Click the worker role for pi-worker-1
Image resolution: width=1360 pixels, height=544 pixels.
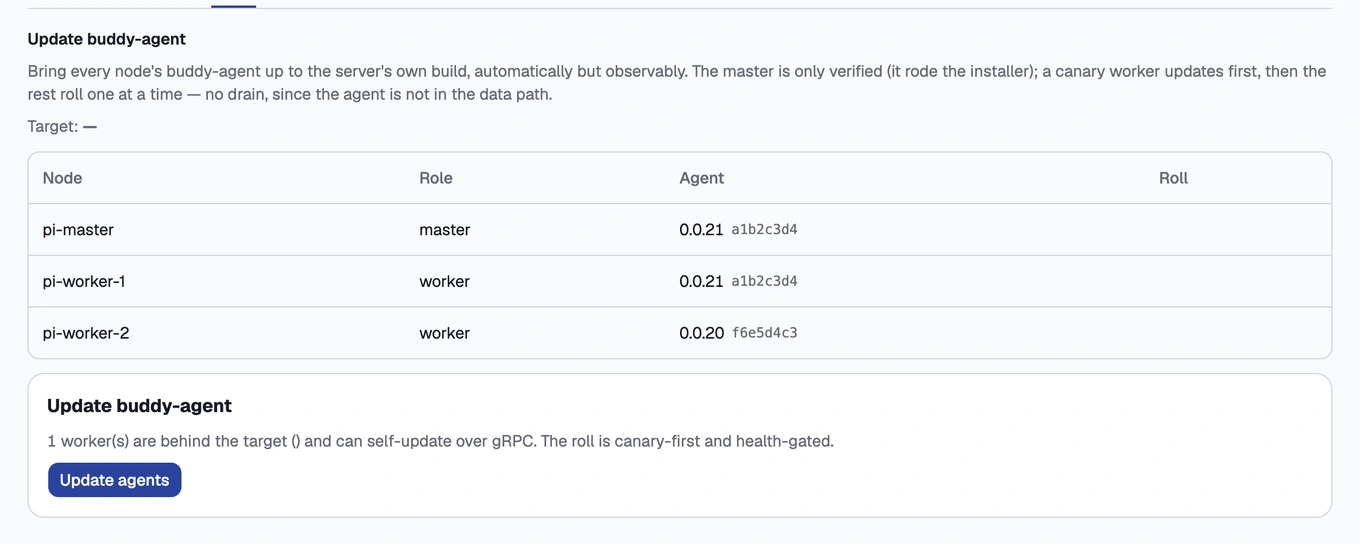445,282
